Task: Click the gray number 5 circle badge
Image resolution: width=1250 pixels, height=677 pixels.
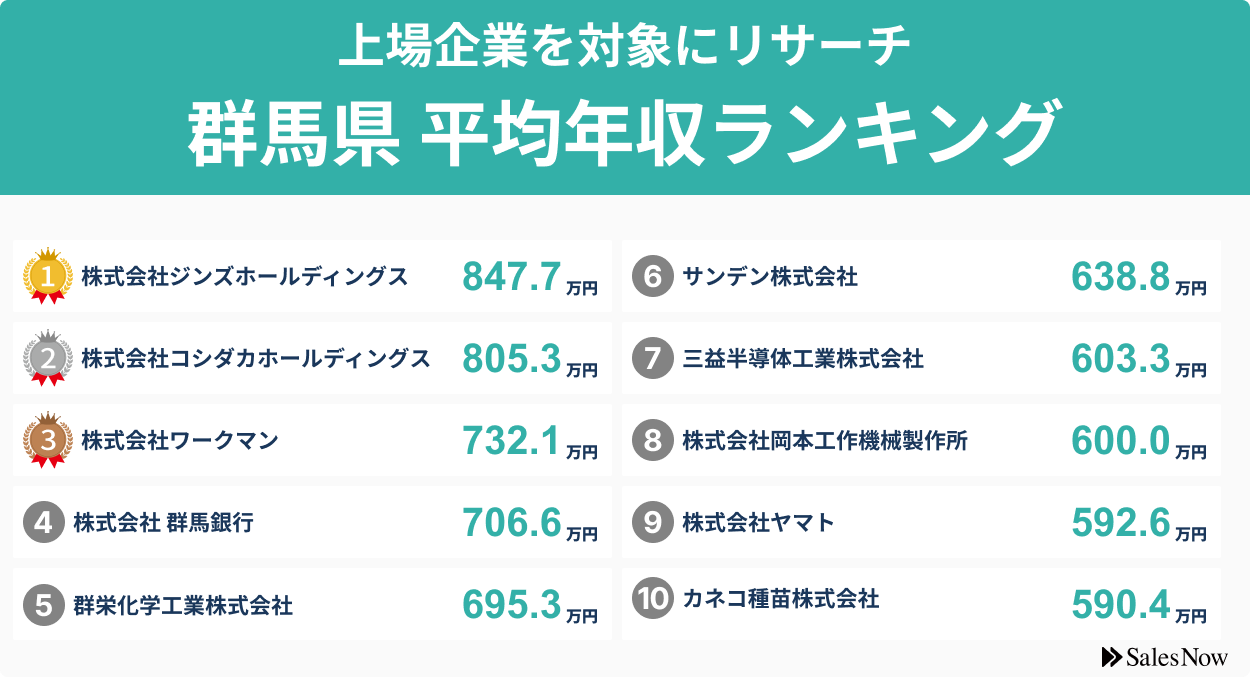Action: [43, 604]
